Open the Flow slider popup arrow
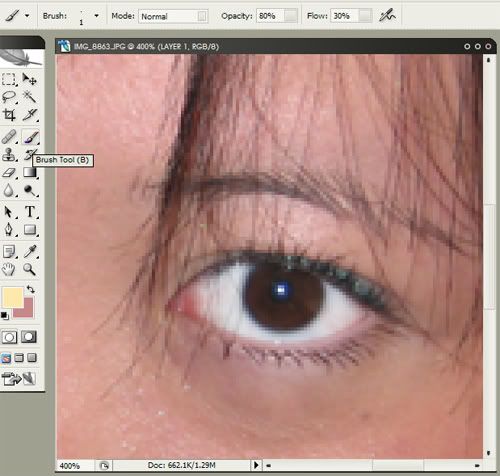Image resolution: width=500 pixels, height=476 pixels. (x=365, y=16)
